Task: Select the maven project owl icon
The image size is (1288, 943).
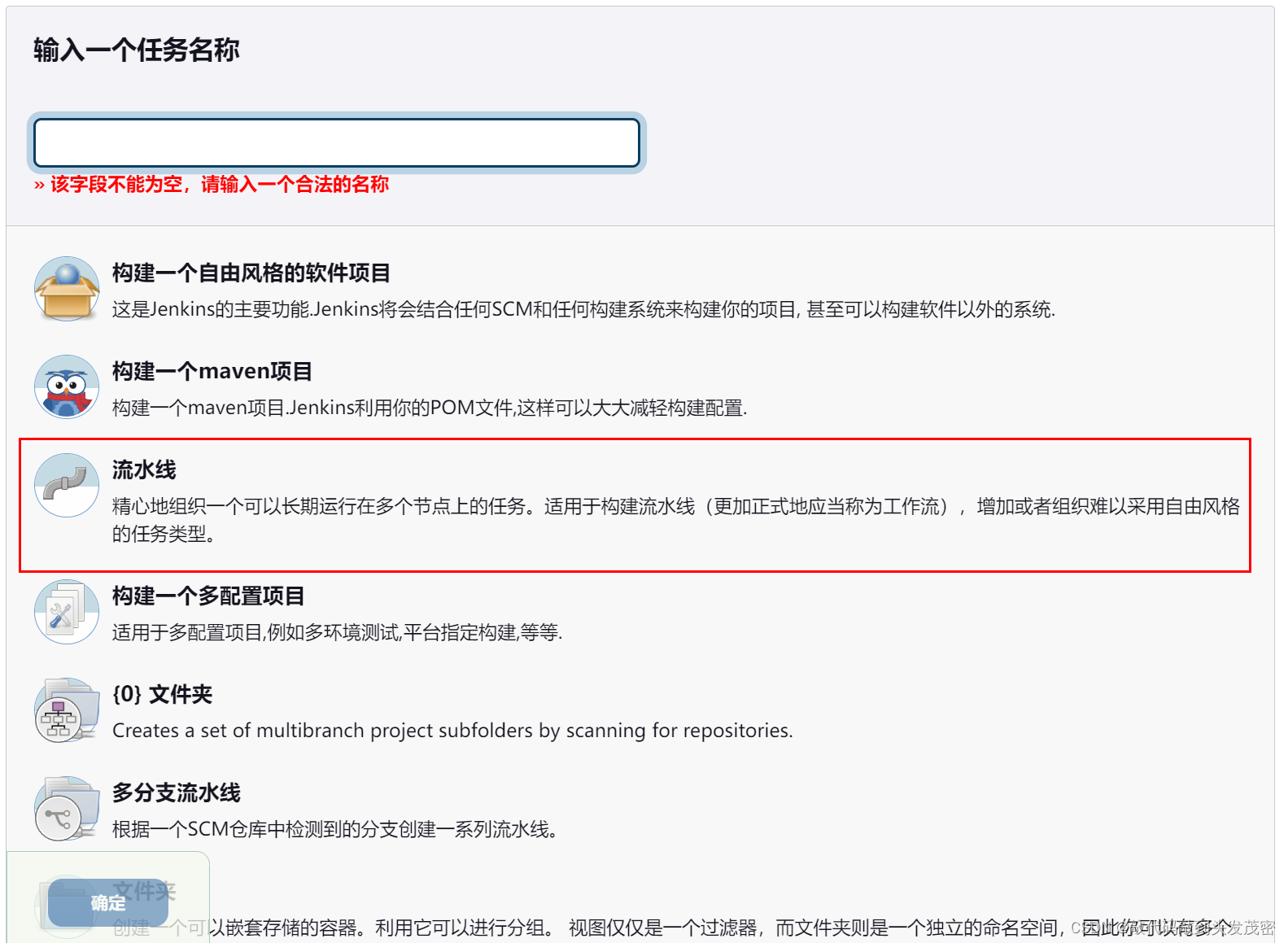Action: (x=67, y=386)
